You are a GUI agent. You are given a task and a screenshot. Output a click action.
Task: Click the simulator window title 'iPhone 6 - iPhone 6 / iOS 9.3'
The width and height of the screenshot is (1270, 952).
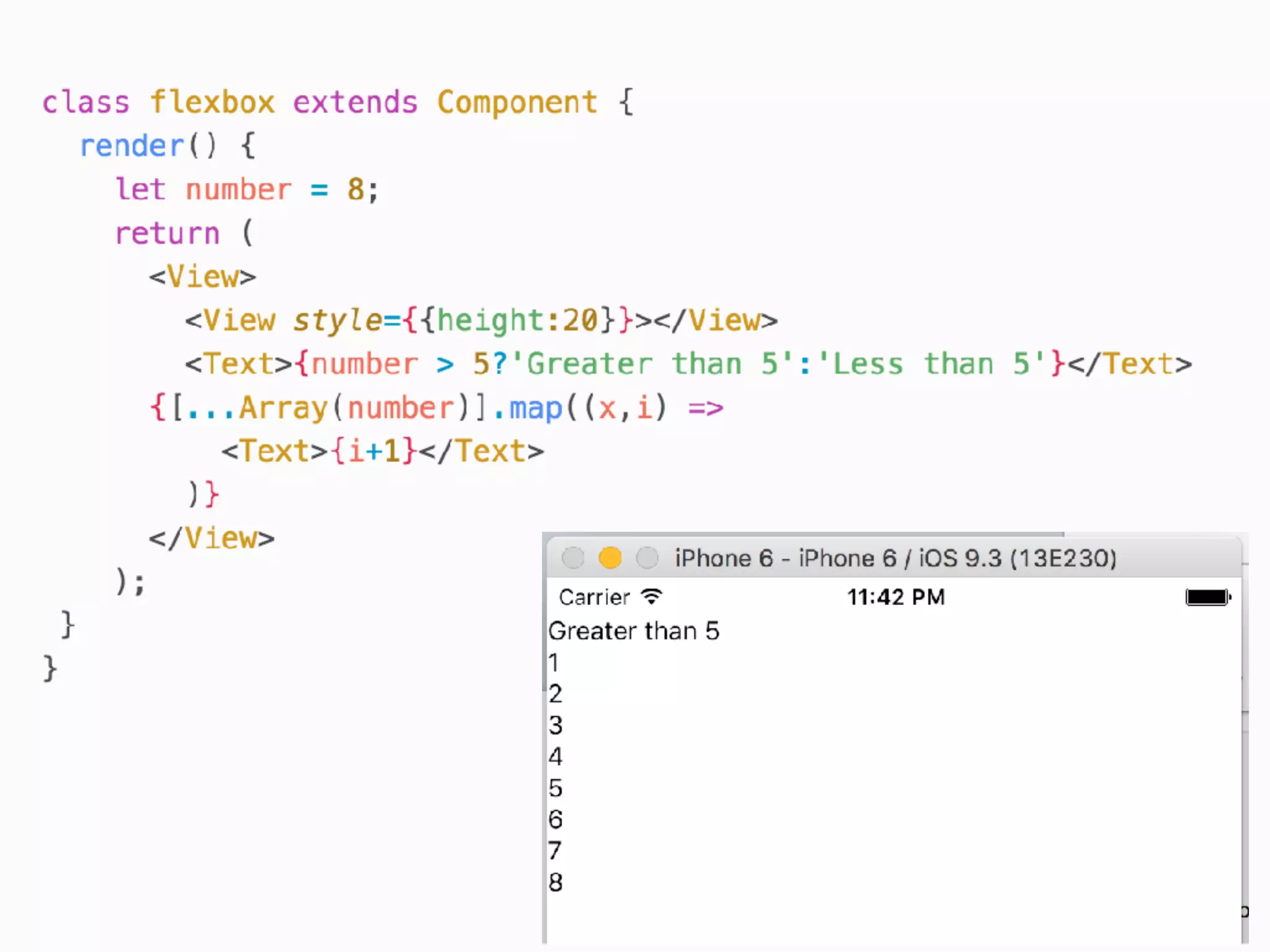point(895,558)
